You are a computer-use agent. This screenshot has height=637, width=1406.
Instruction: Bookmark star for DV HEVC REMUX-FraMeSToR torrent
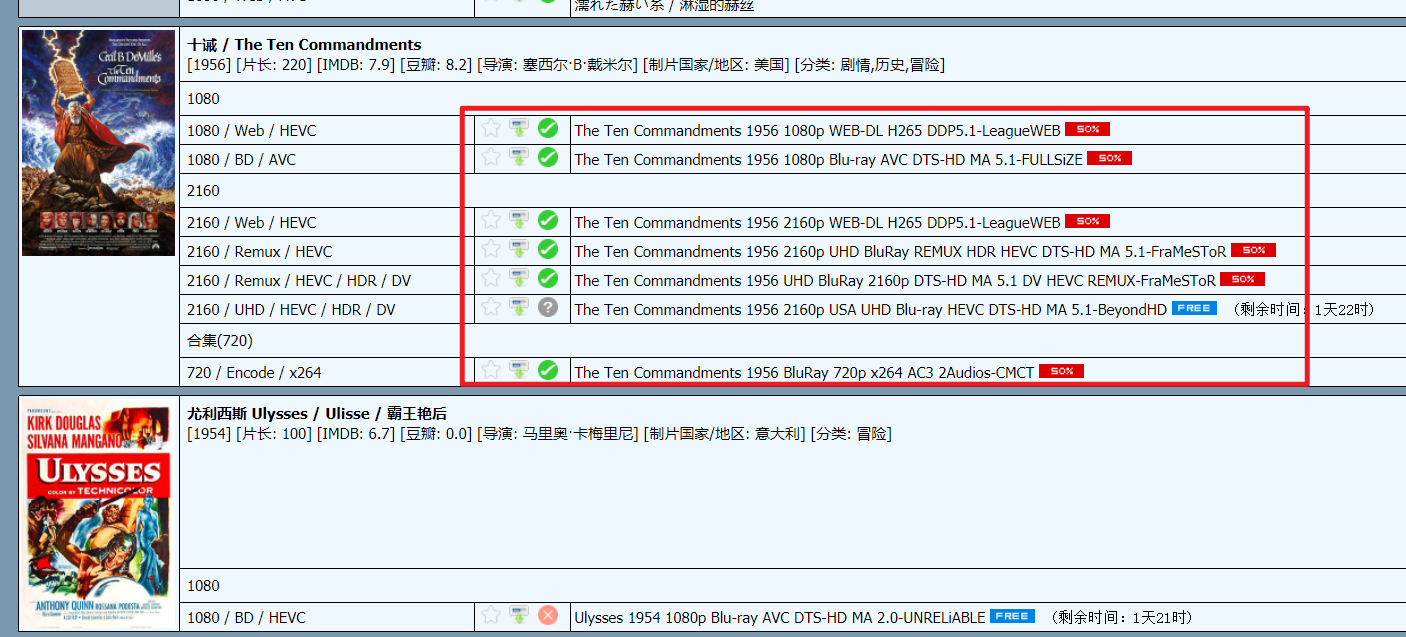coord(490,277)
